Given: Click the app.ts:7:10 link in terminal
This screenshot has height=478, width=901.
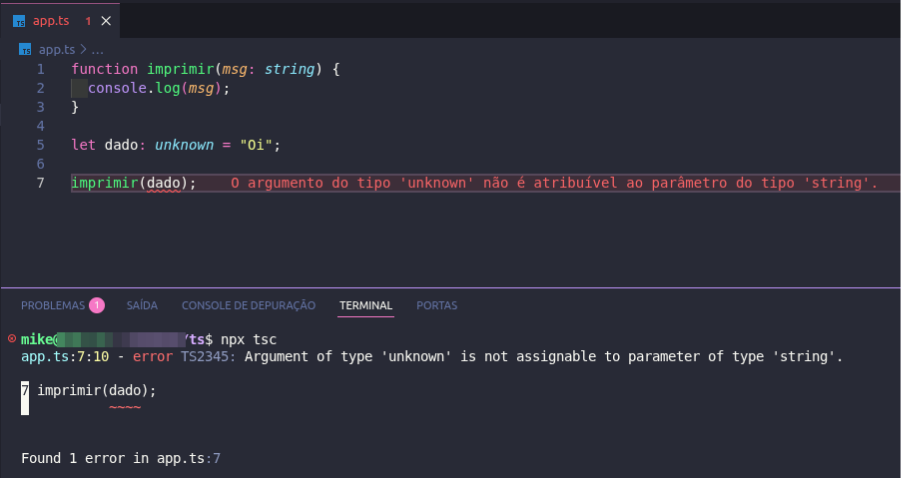Looking at the screenshot, I should click(65, 357).
